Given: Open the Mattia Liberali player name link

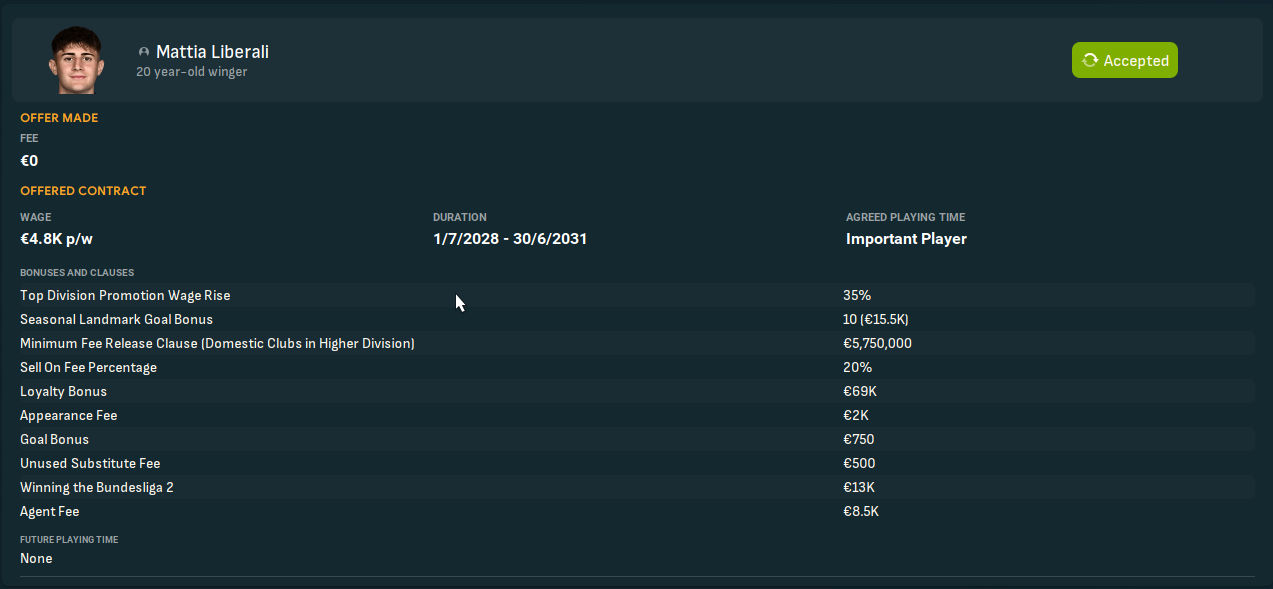Looking at the screenshot, I should pyautogui.click(x=212, y=52).
